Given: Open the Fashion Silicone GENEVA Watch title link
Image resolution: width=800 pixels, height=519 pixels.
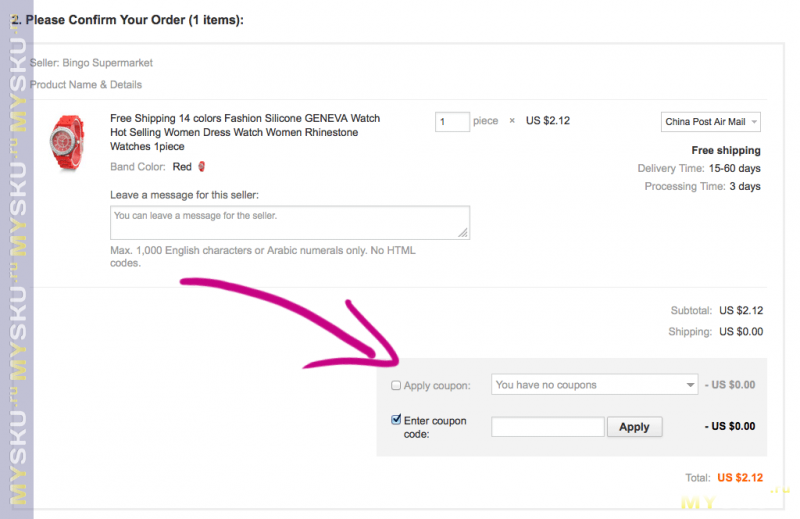Looking at the screenshot, I should (245, 132).
